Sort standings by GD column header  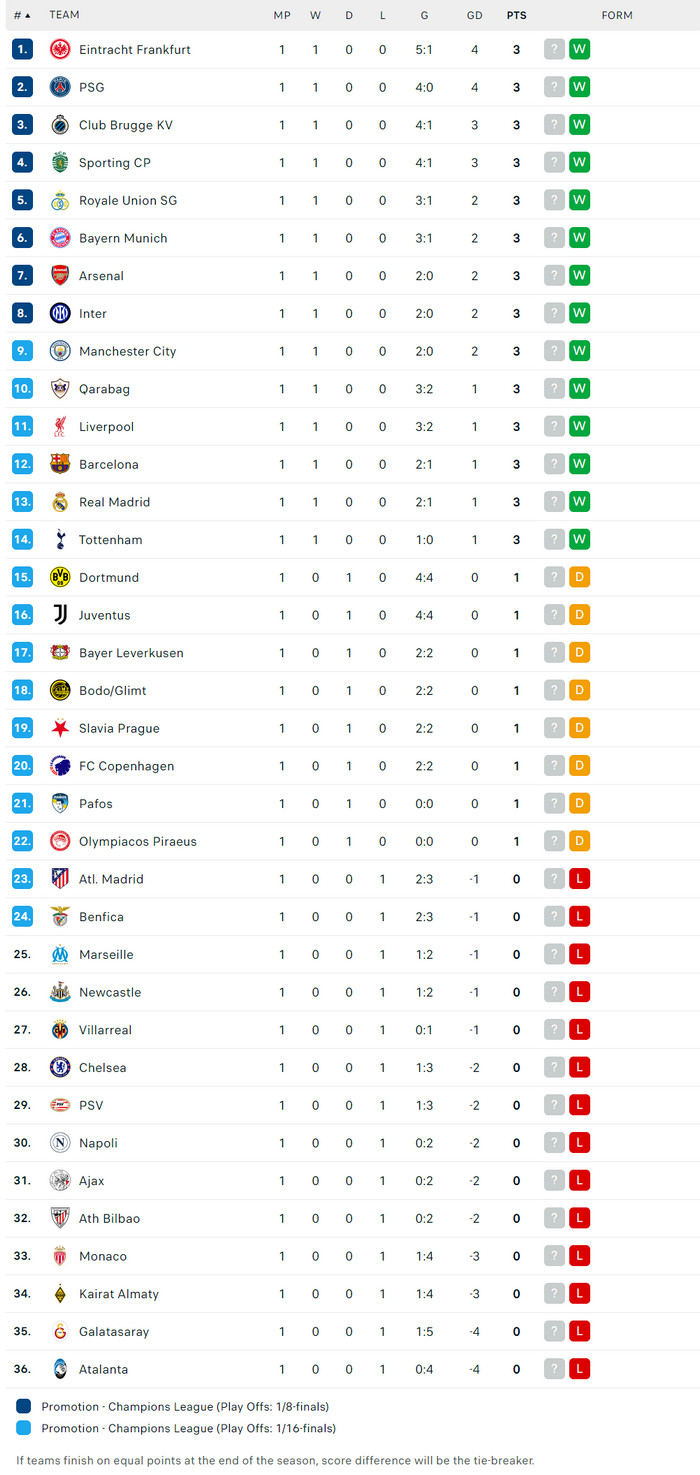pyautogui.click(x=474, y=15)
